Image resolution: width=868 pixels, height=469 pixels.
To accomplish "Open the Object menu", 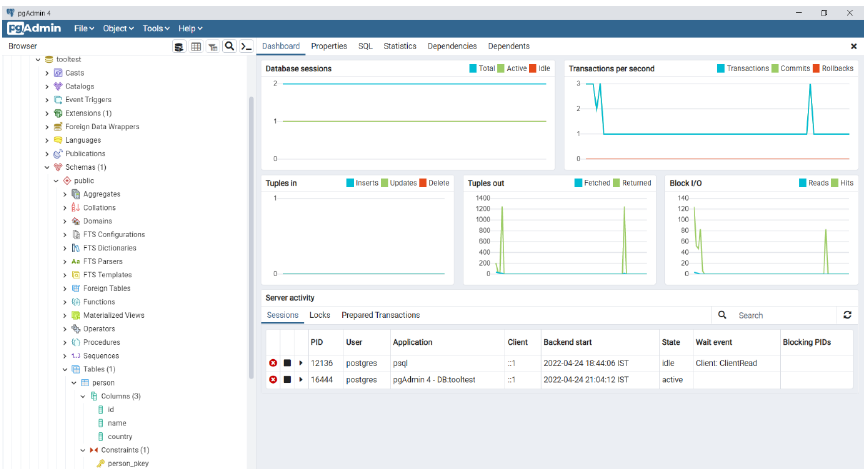I will point(118,28).
